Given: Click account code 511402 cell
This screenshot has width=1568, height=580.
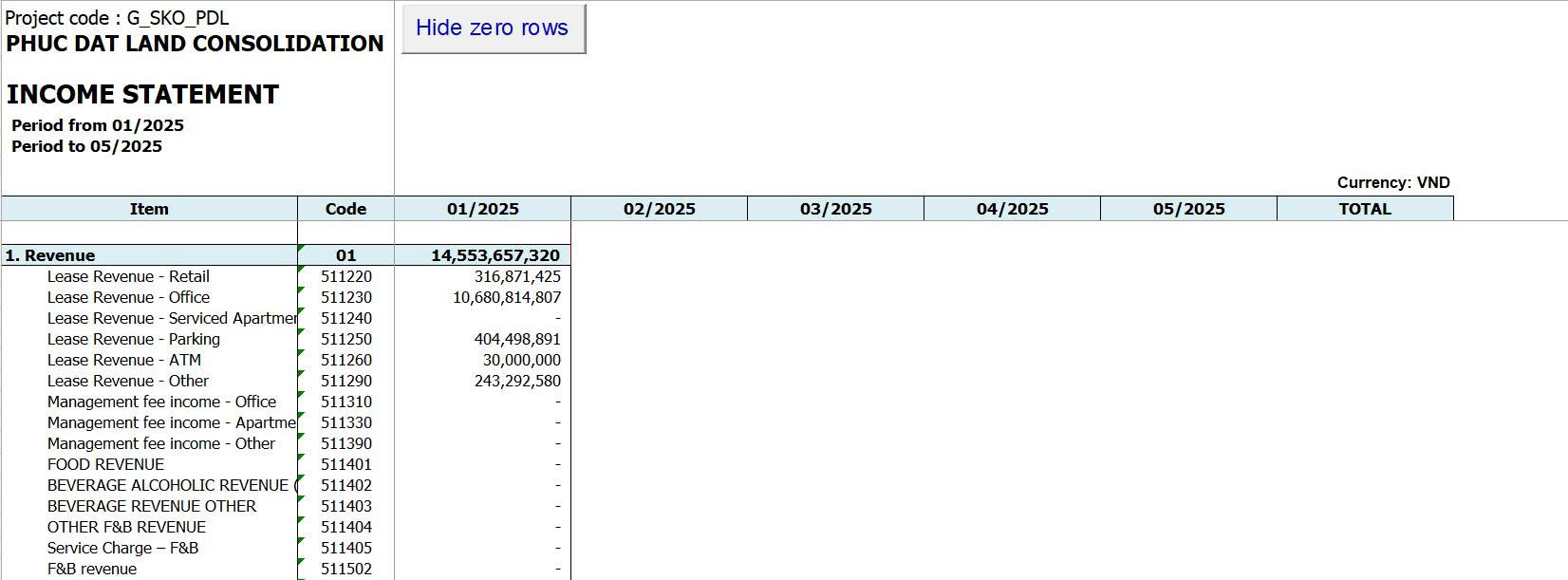Looking at the screenshot, I should tap(346, 485).
